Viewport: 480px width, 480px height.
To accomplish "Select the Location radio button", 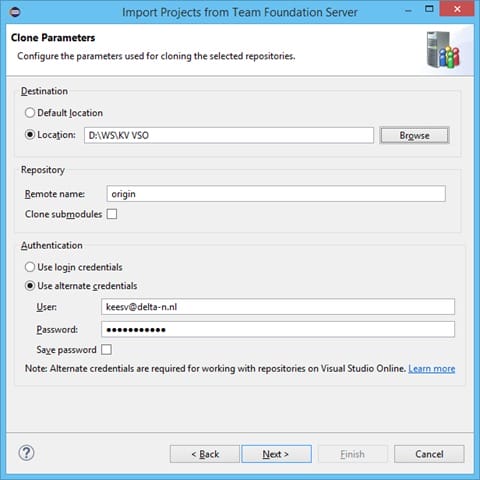I will tap(30, 135).
